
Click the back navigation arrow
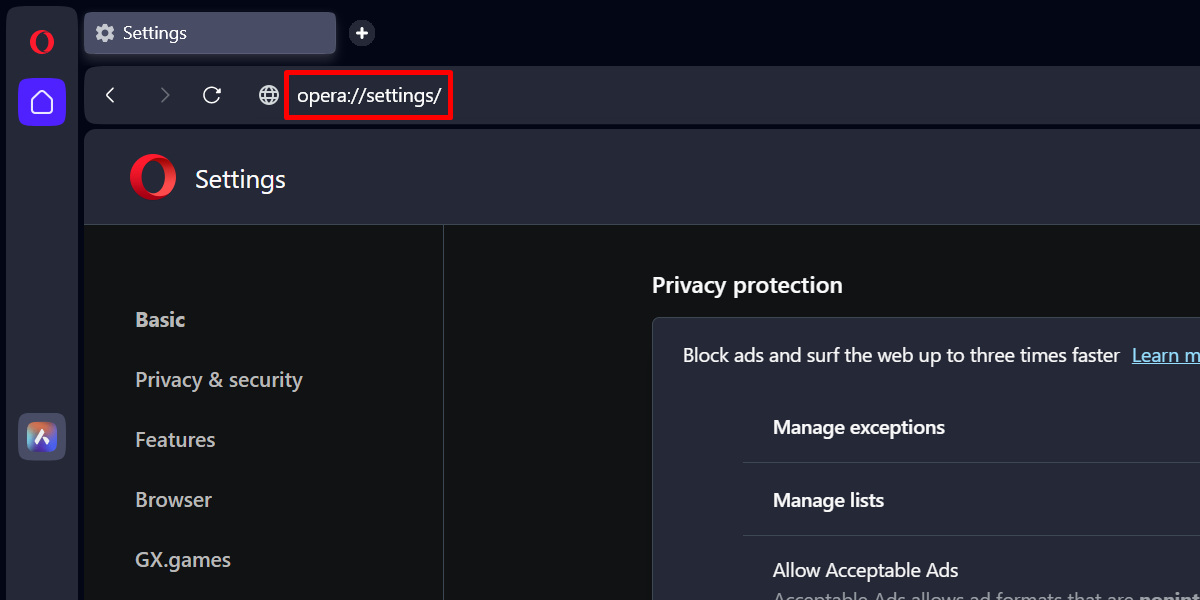tap(110, 94)
